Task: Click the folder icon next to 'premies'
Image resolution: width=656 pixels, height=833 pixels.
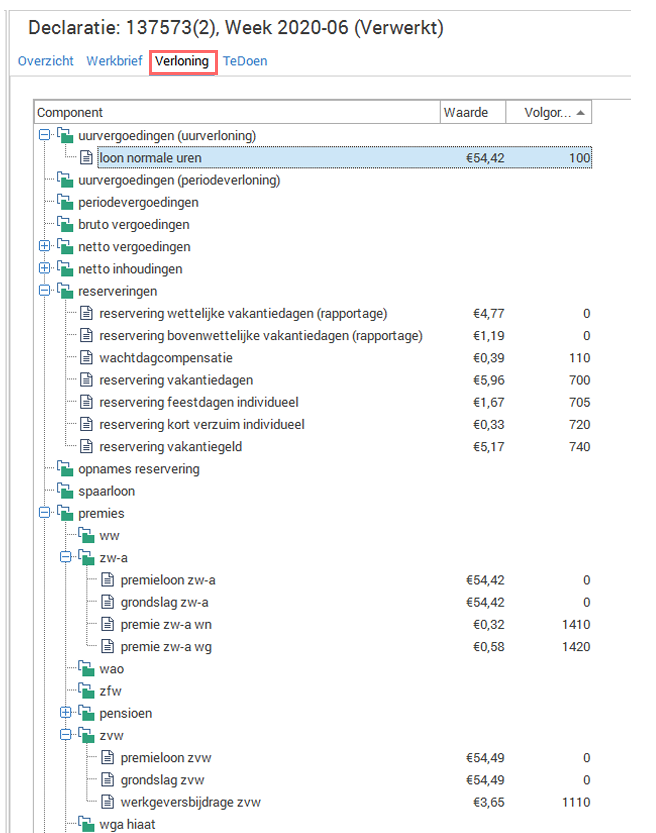Action: pos(65,513)
